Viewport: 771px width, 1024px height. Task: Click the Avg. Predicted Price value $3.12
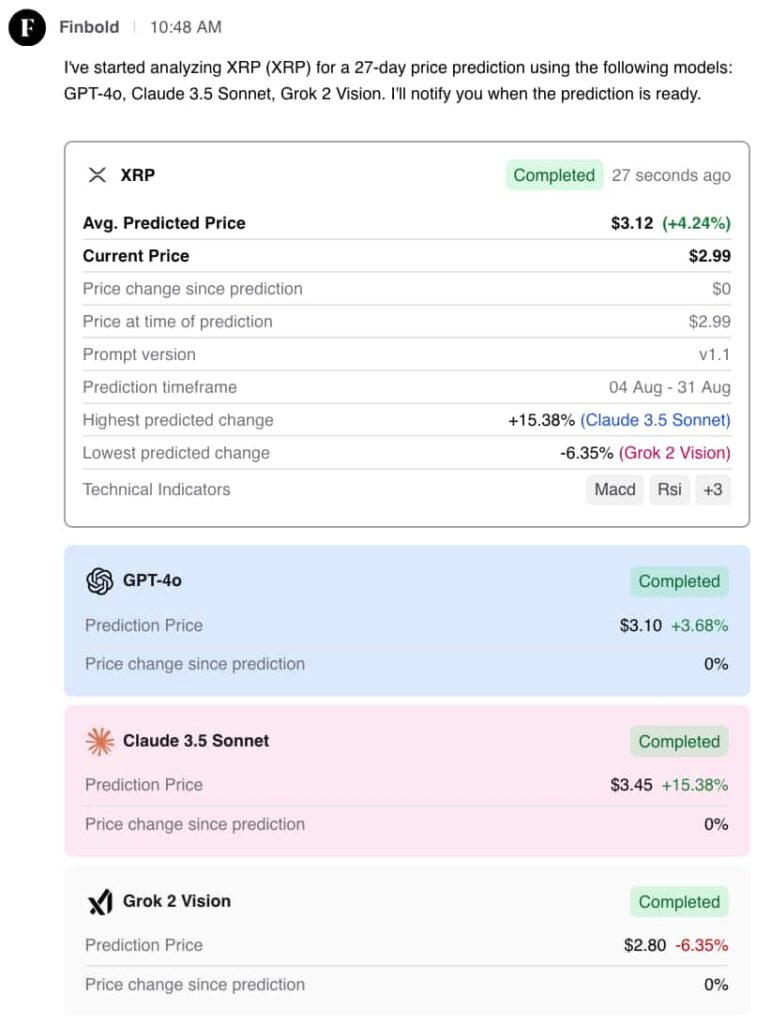click(x=632, y=223)
